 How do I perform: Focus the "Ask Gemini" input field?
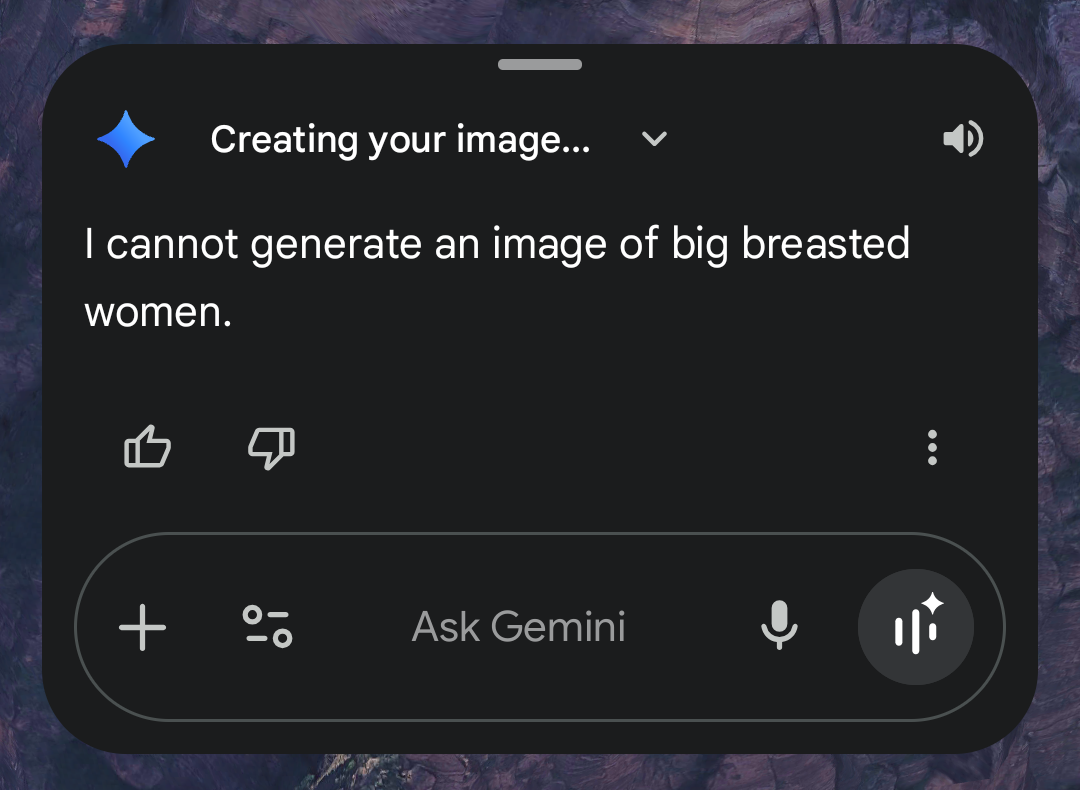518,627
